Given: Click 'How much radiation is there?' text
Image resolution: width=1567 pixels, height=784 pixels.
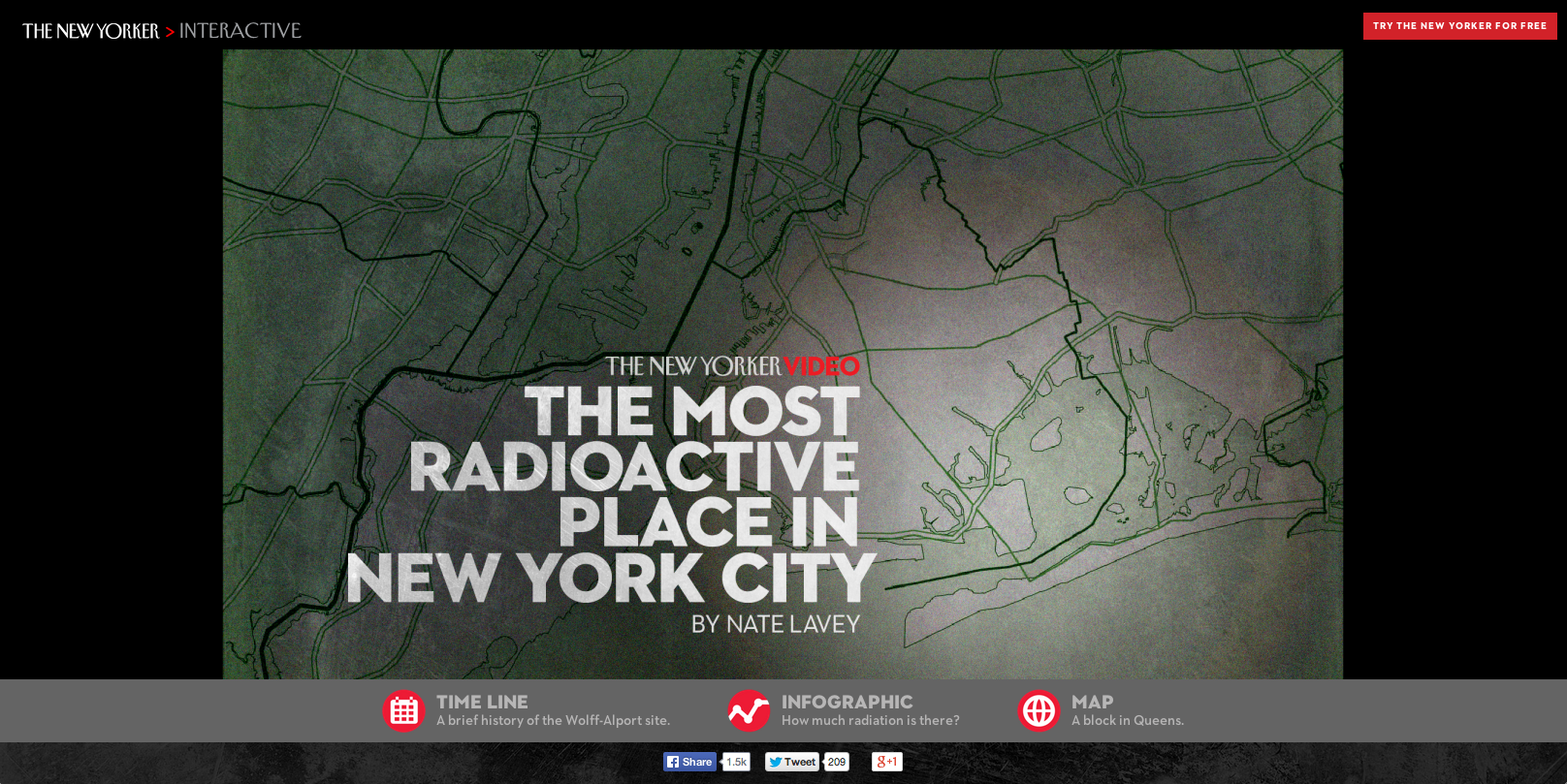Looking at the screenshot, I should coord(870,720).
